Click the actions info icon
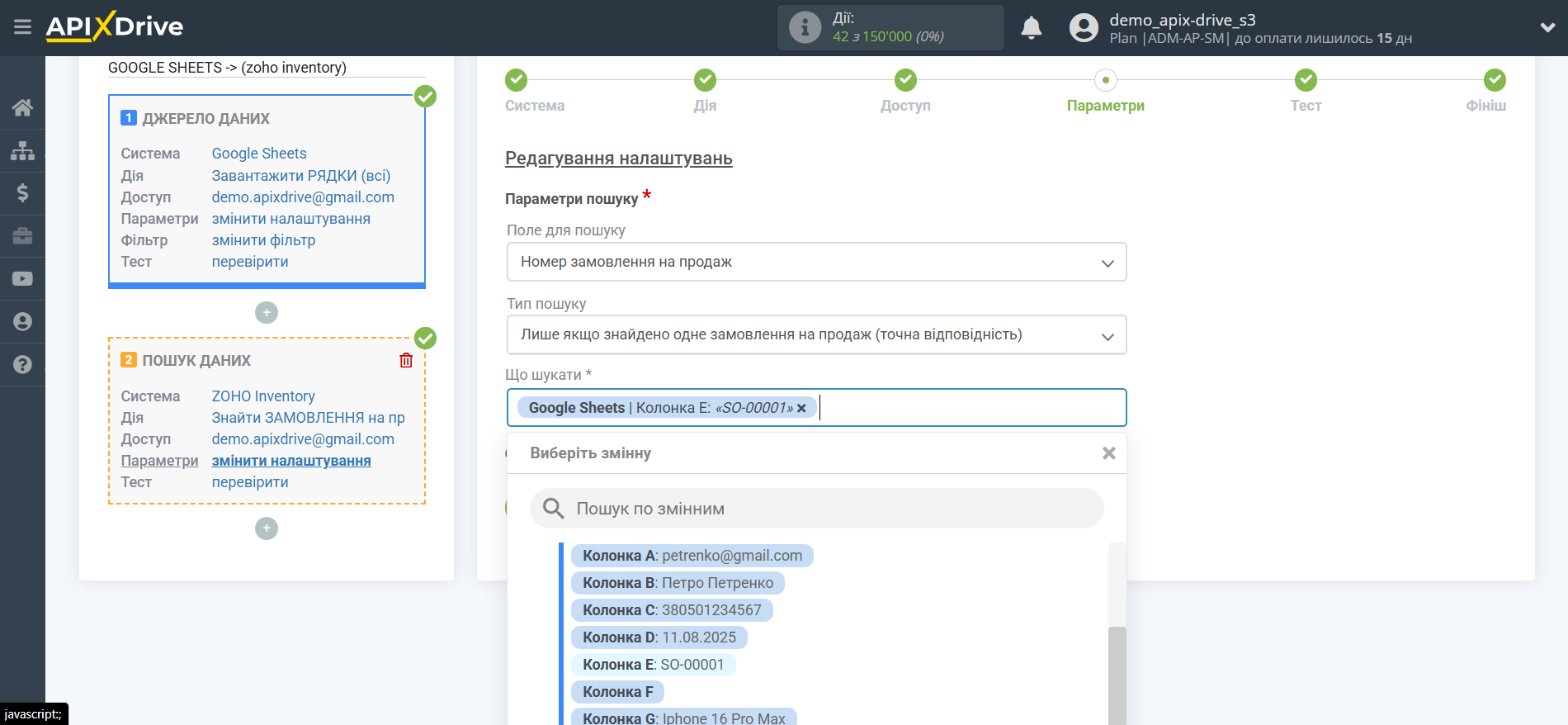Screen dimensions: 1568x725 coord(805,27)
